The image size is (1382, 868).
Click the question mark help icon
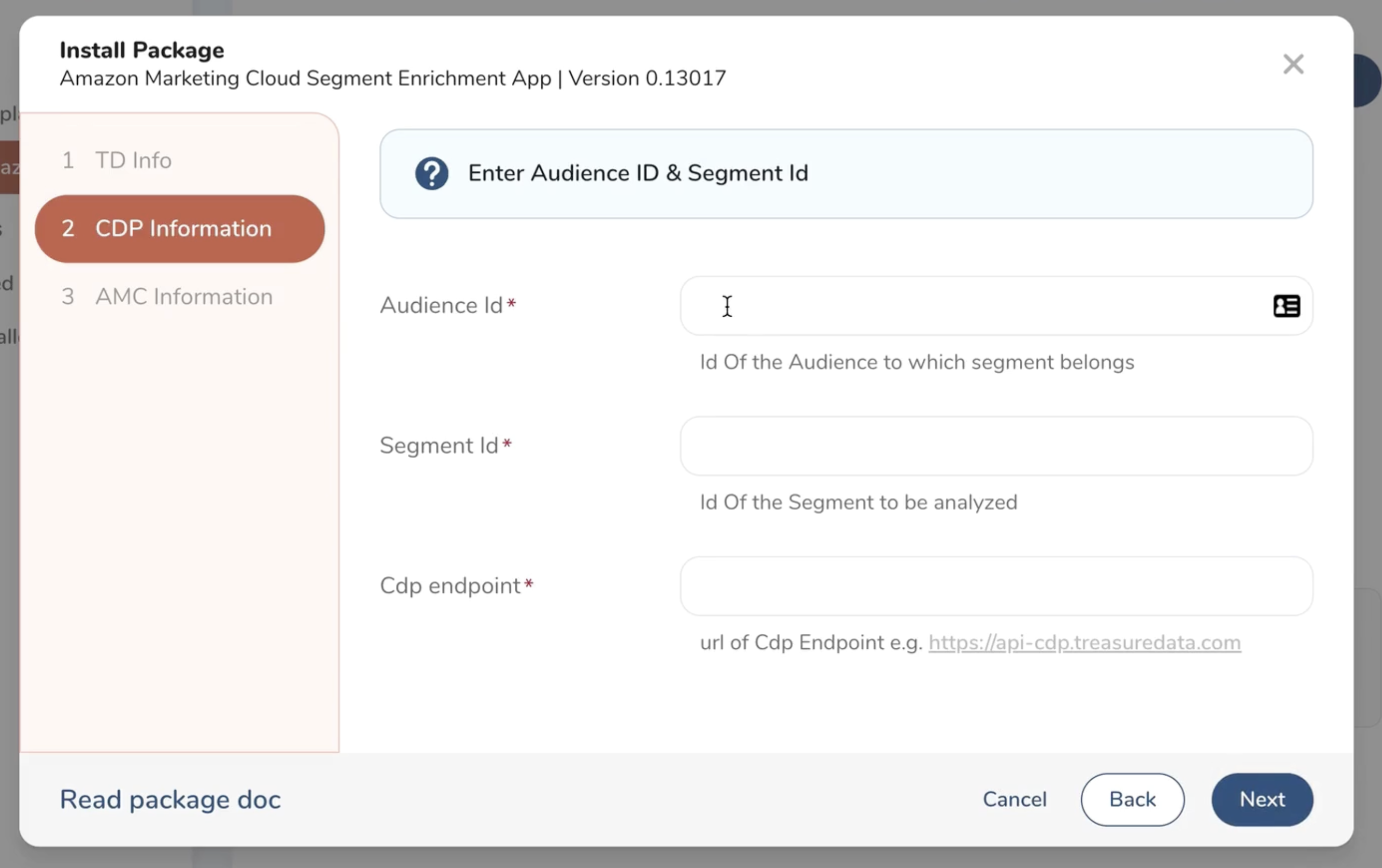[x=432, y=173]
